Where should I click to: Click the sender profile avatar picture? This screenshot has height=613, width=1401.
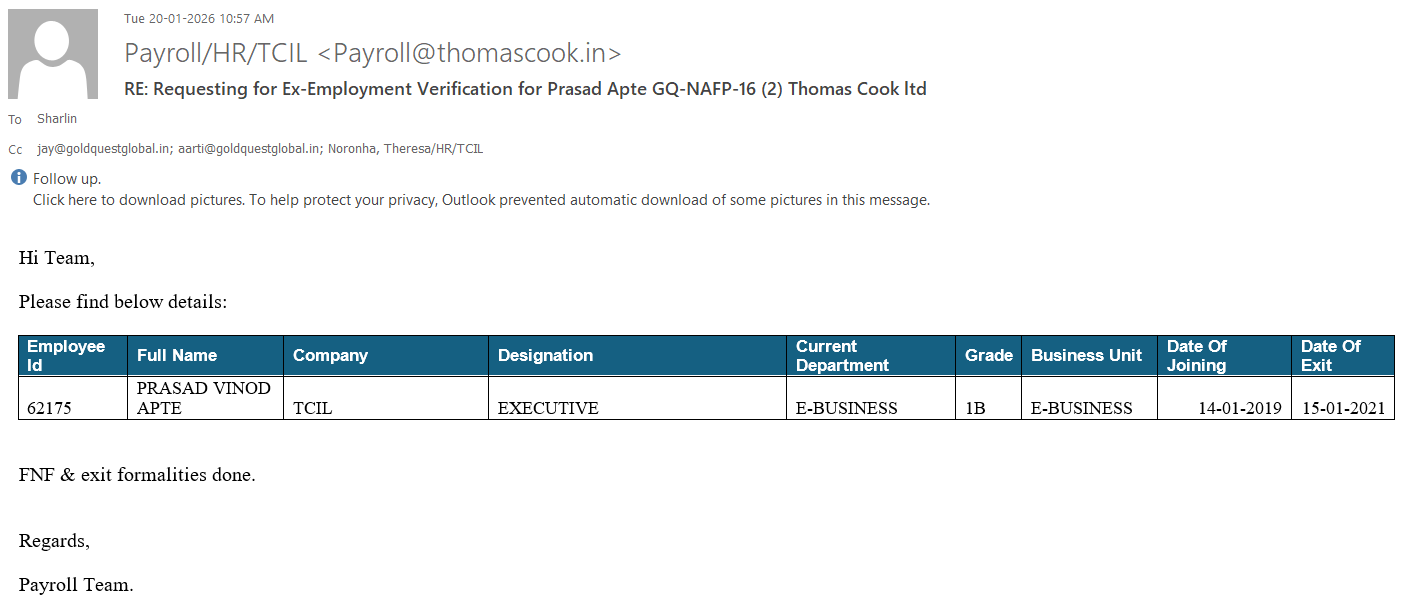pos(53,54)
